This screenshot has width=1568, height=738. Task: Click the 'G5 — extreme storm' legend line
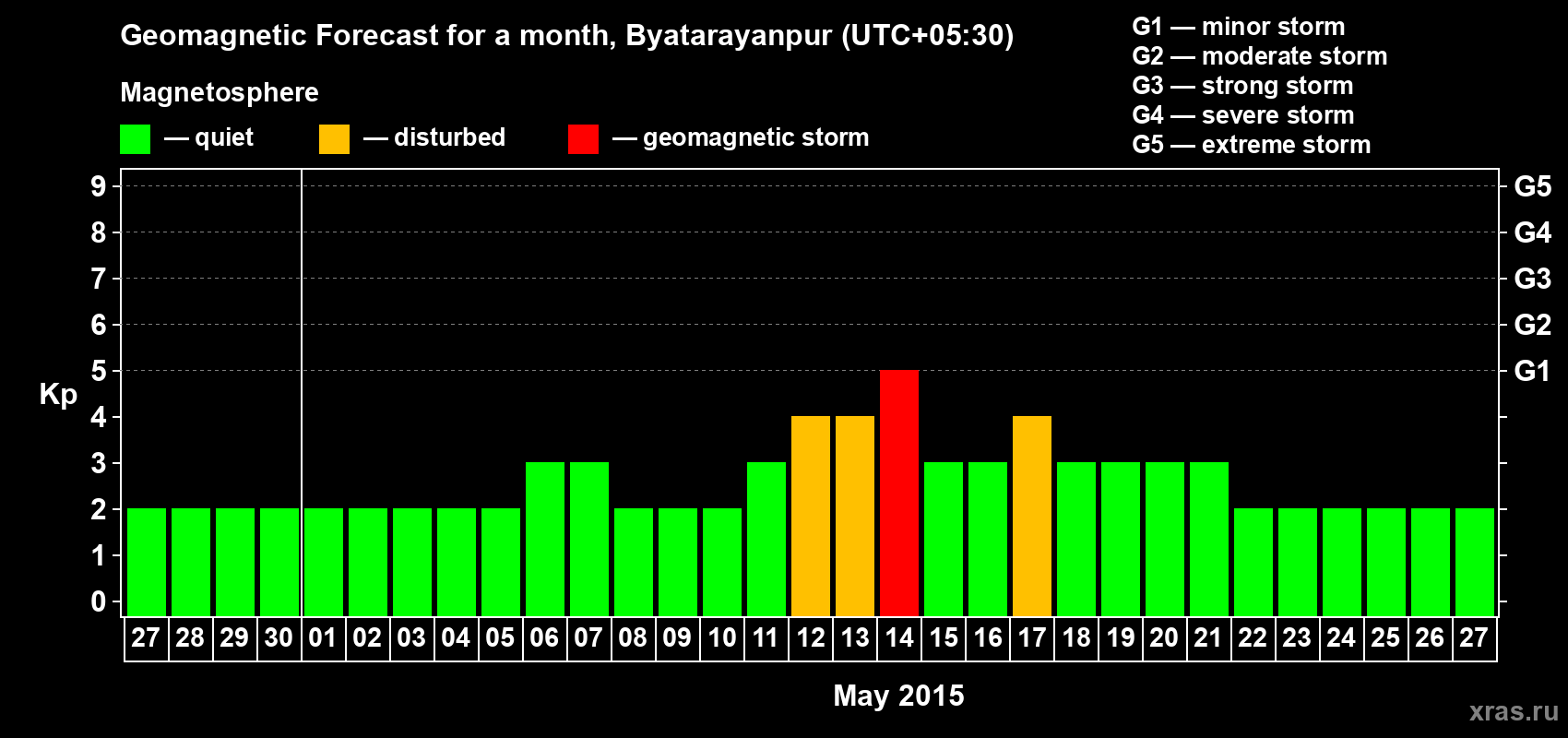pyautogui.click(x=1252, y=145)
